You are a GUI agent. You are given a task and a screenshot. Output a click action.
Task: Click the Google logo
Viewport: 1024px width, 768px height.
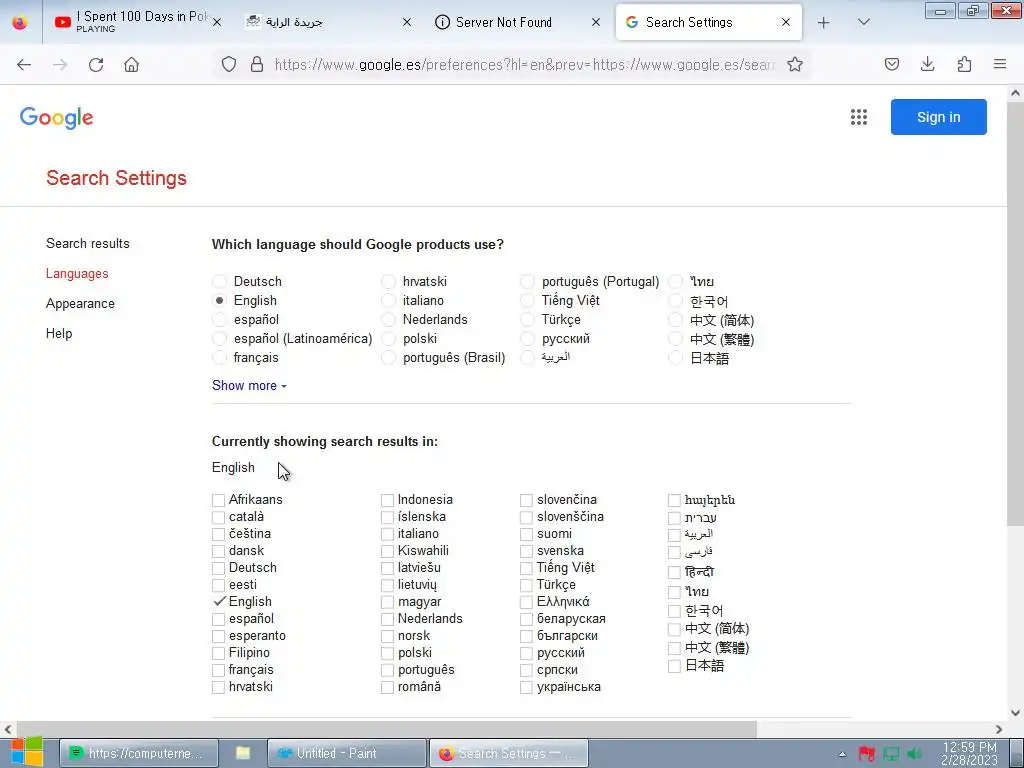tap(57, 118)
